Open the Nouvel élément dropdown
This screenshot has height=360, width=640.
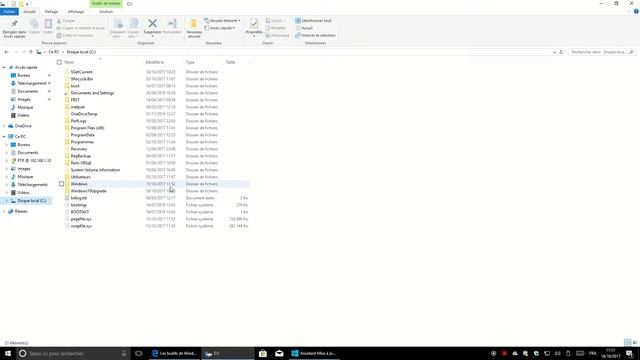[222, 20]
